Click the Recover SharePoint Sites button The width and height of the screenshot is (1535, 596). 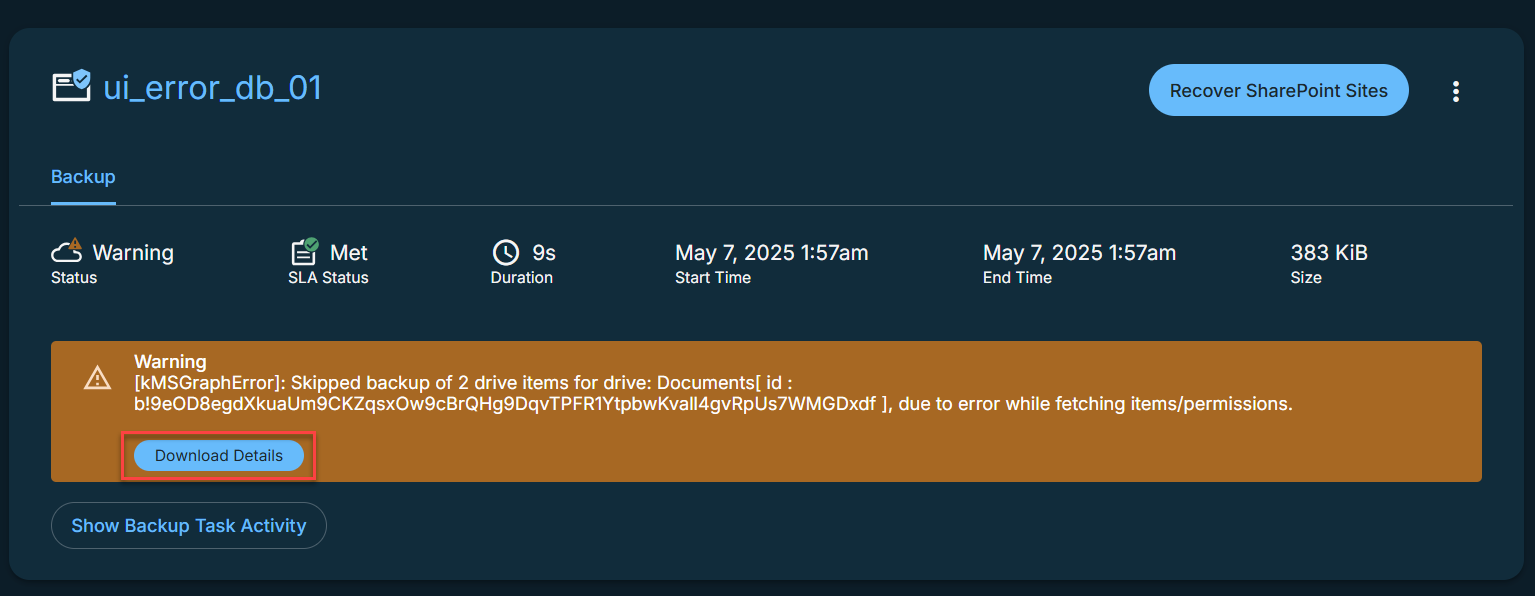(x=1278, y=91)
